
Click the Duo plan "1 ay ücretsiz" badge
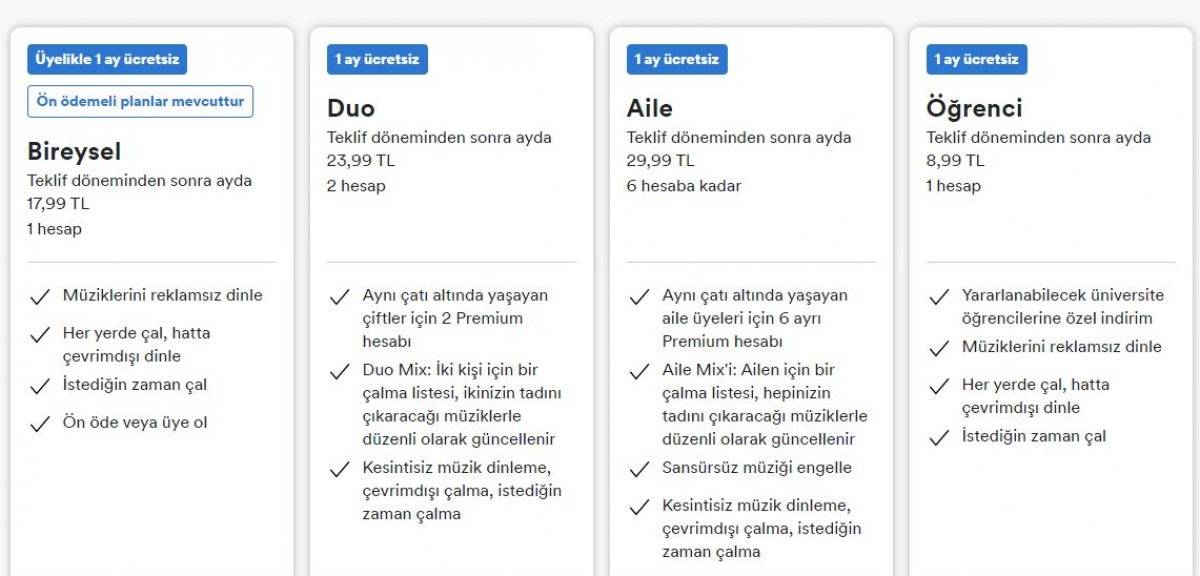(x=377, y=59)
